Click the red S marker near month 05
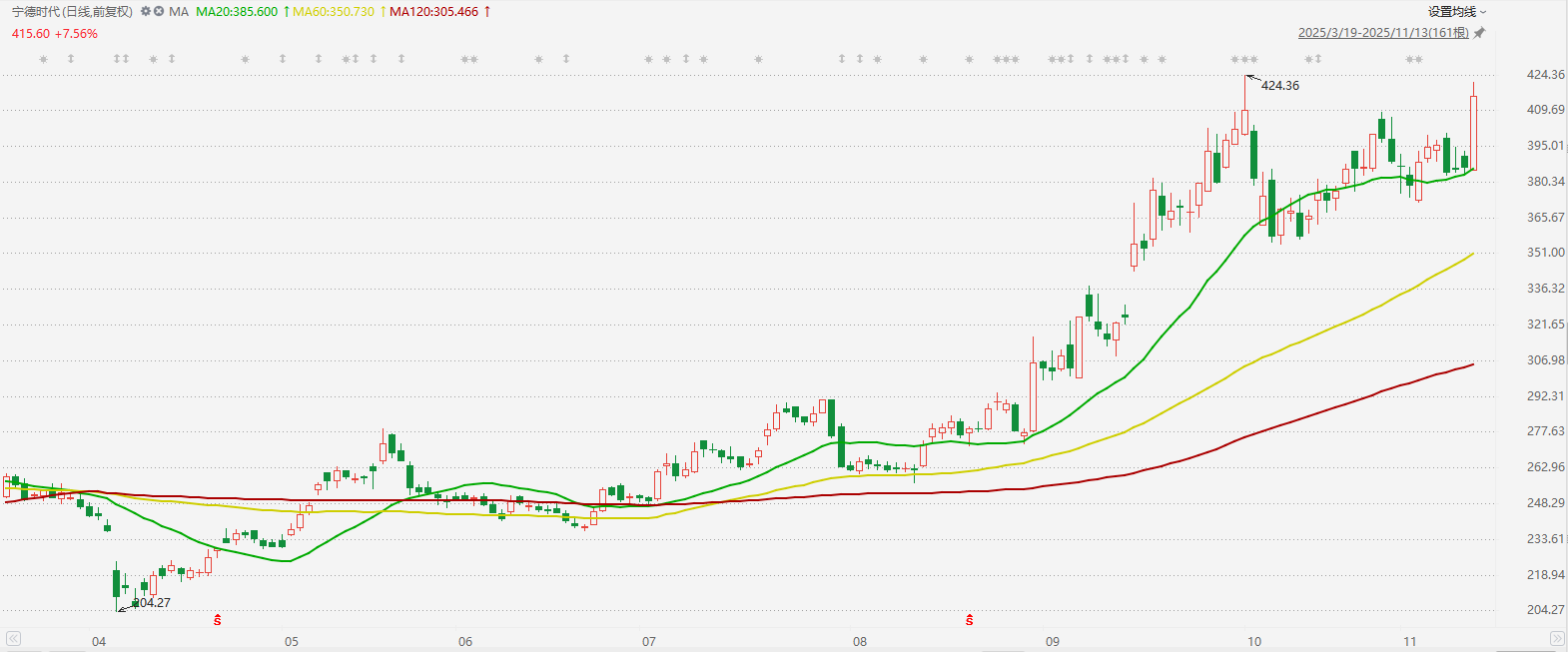1568x652 pixels. click(218, 620)
